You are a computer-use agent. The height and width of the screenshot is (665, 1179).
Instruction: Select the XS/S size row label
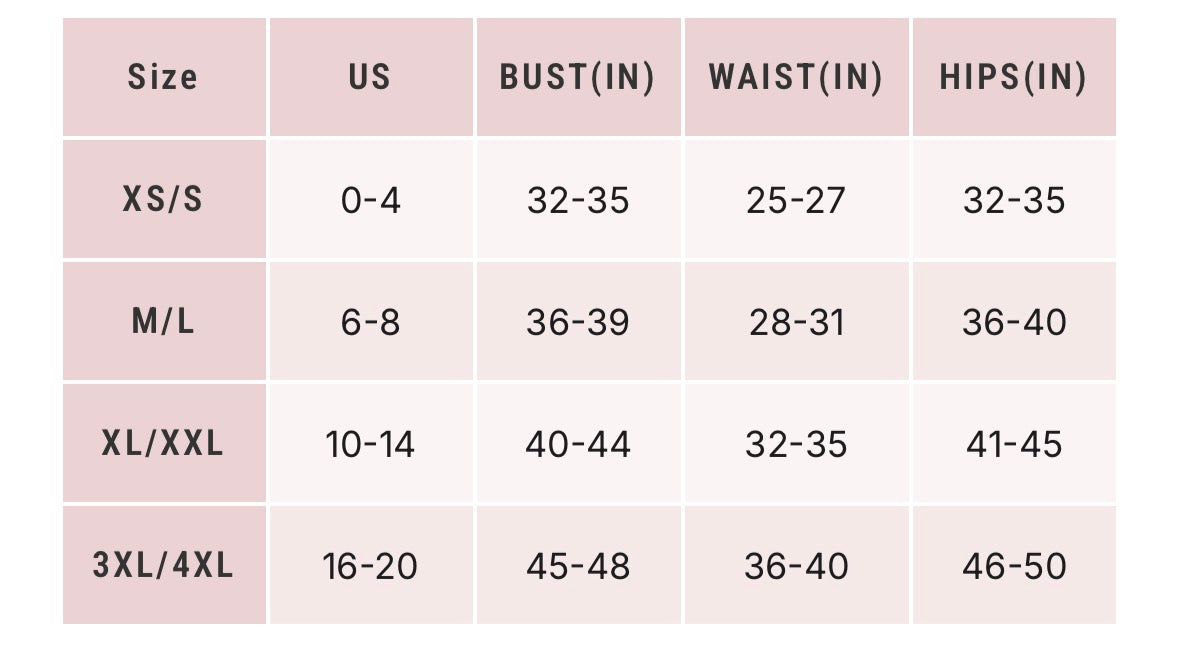163,199
